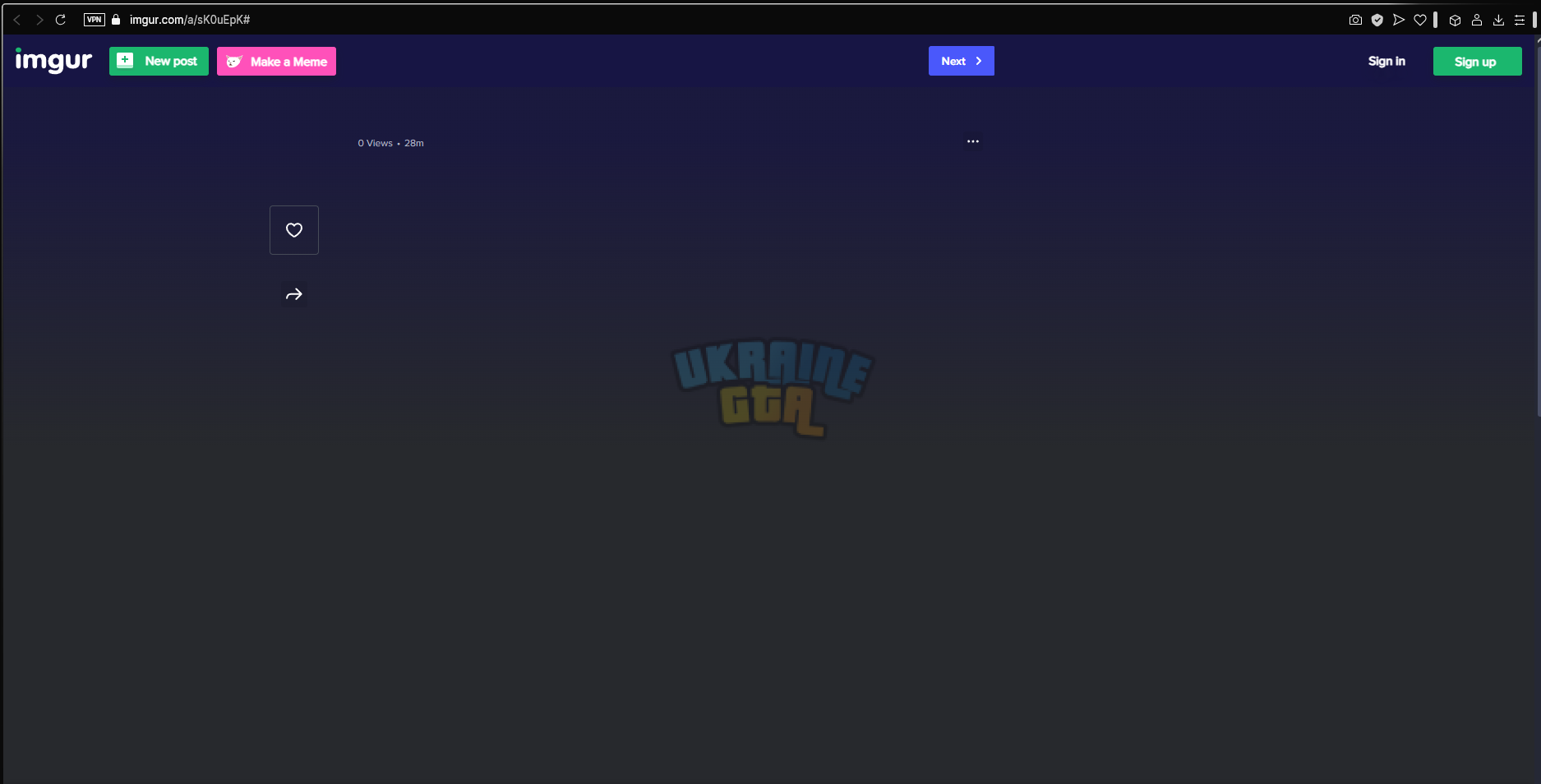Focus the address bar showing imgur.com/a/sK0uEpK#
The height and width of the screenshot is (784, 1541).
coord(189,20)
